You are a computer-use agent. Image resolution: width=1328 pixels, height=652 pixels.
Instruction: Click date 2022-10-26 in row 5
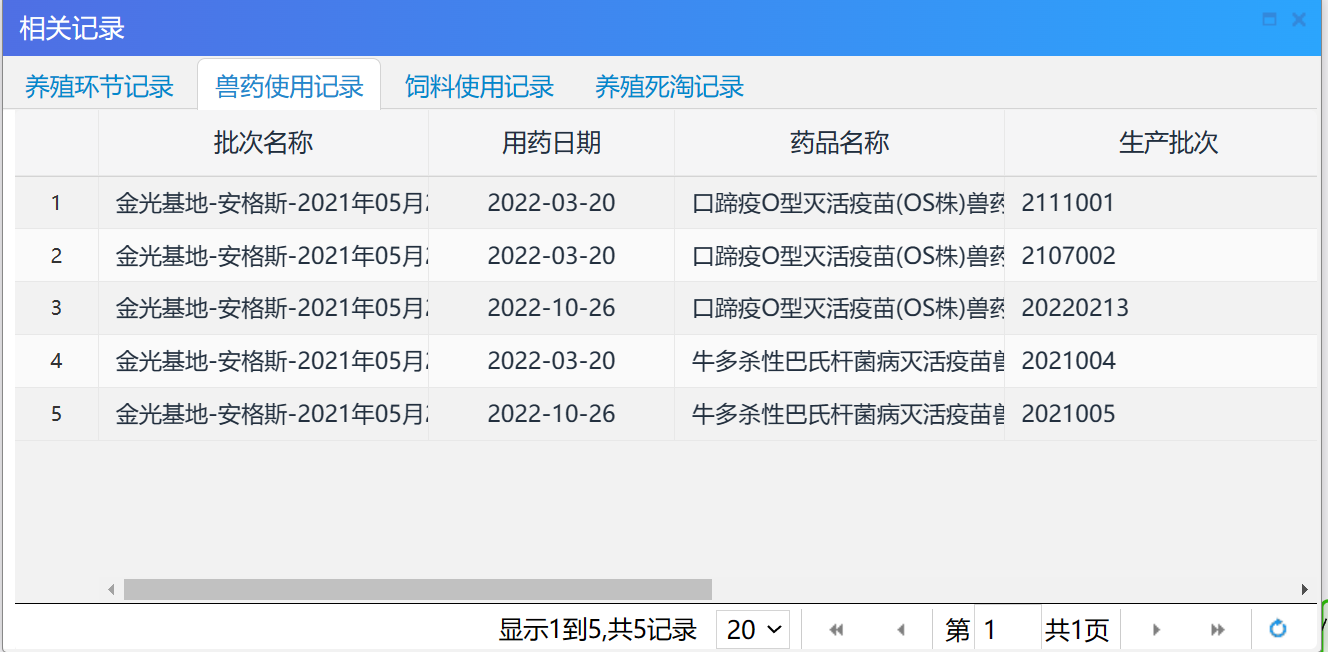click(552, 414)
